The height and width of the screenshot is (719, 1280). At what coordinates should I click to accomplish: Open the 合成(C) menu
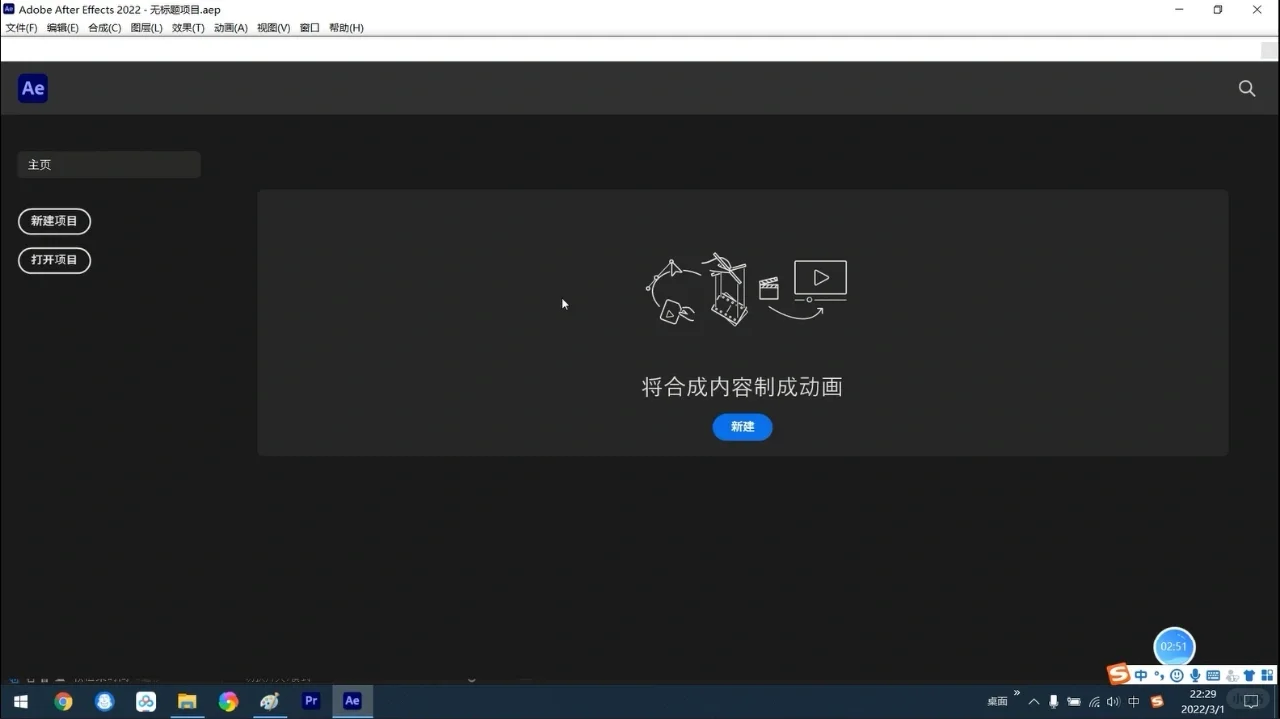coord(104,27)
